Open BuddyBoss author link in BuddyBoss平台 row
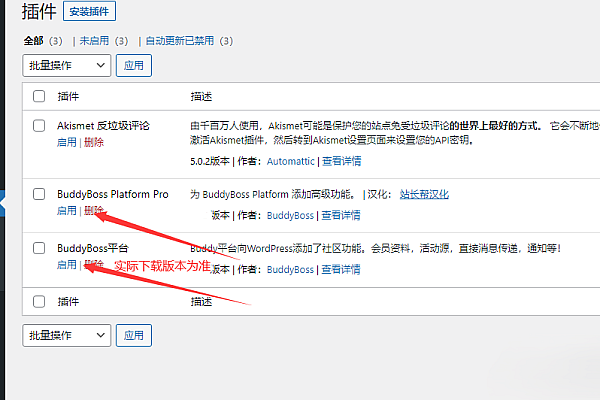600x400 pixels. pyautogui.click(x=290, y=269)
